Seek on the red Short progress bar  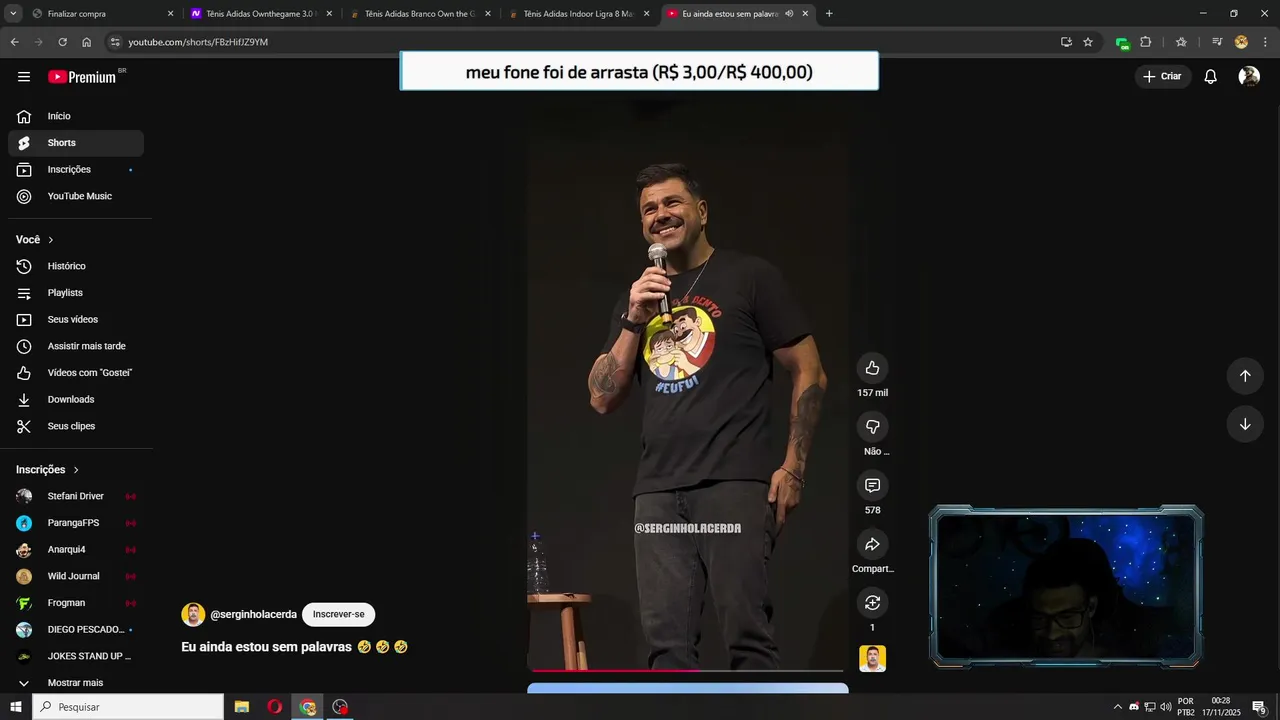(687, 670)
